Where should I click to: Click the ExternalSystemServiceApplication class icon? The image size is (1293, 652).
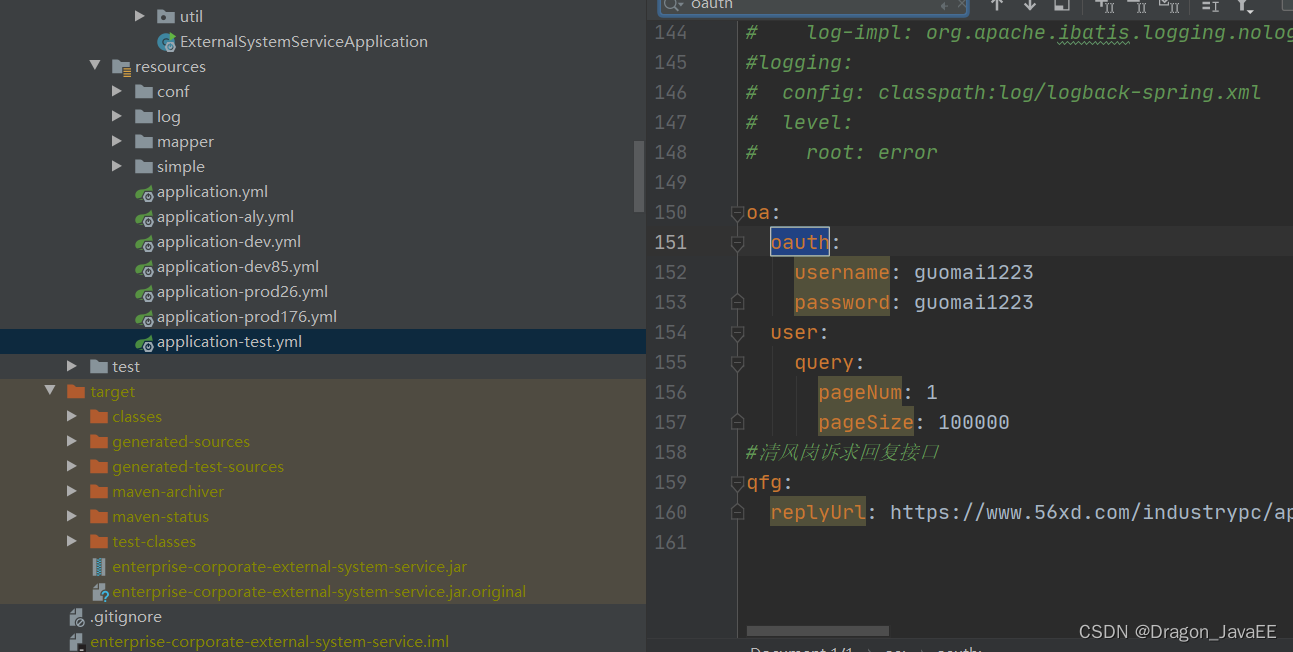point(166,41)
